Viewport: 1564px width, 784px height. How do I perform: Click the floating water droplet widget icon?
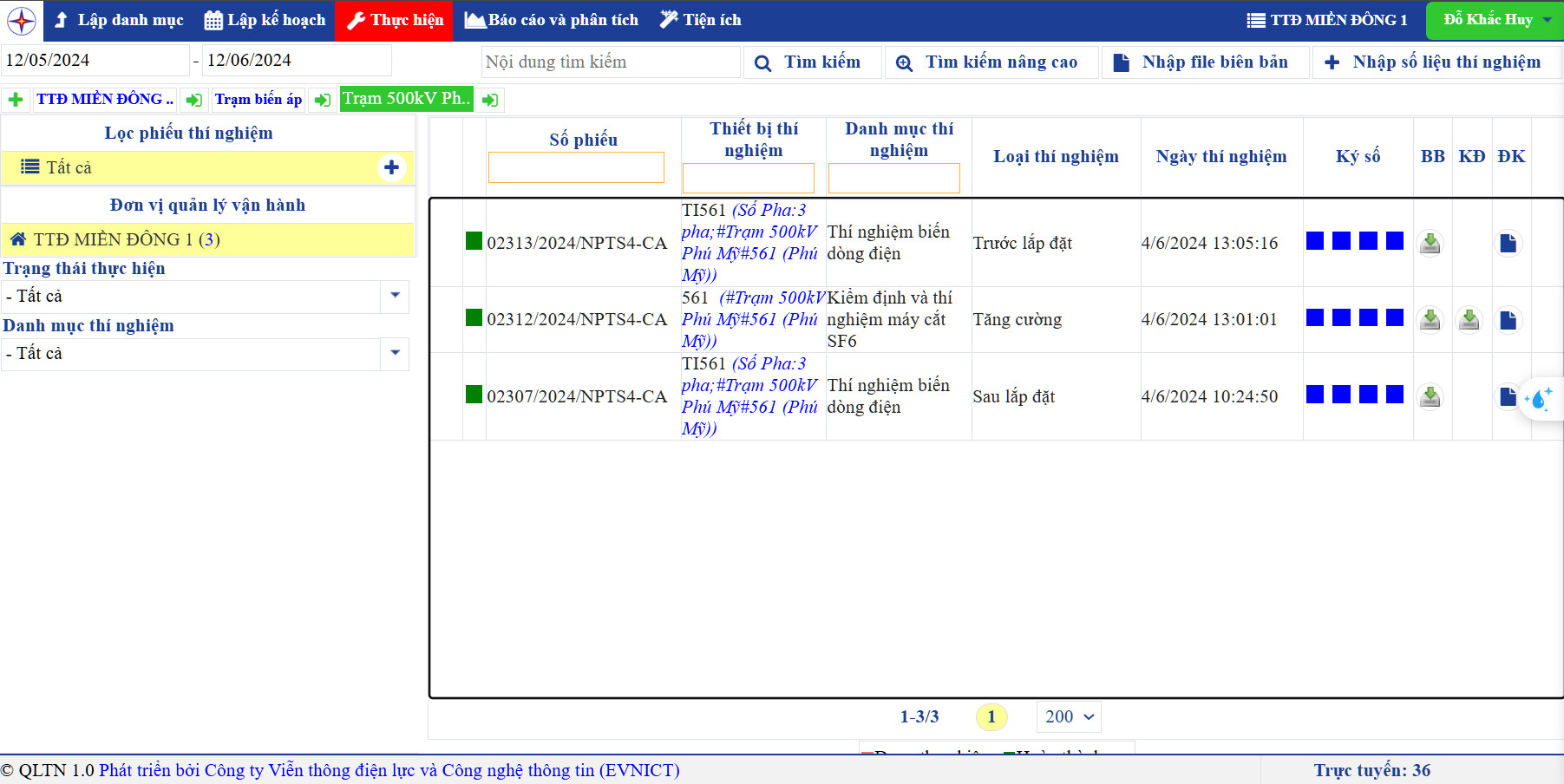1540,399
